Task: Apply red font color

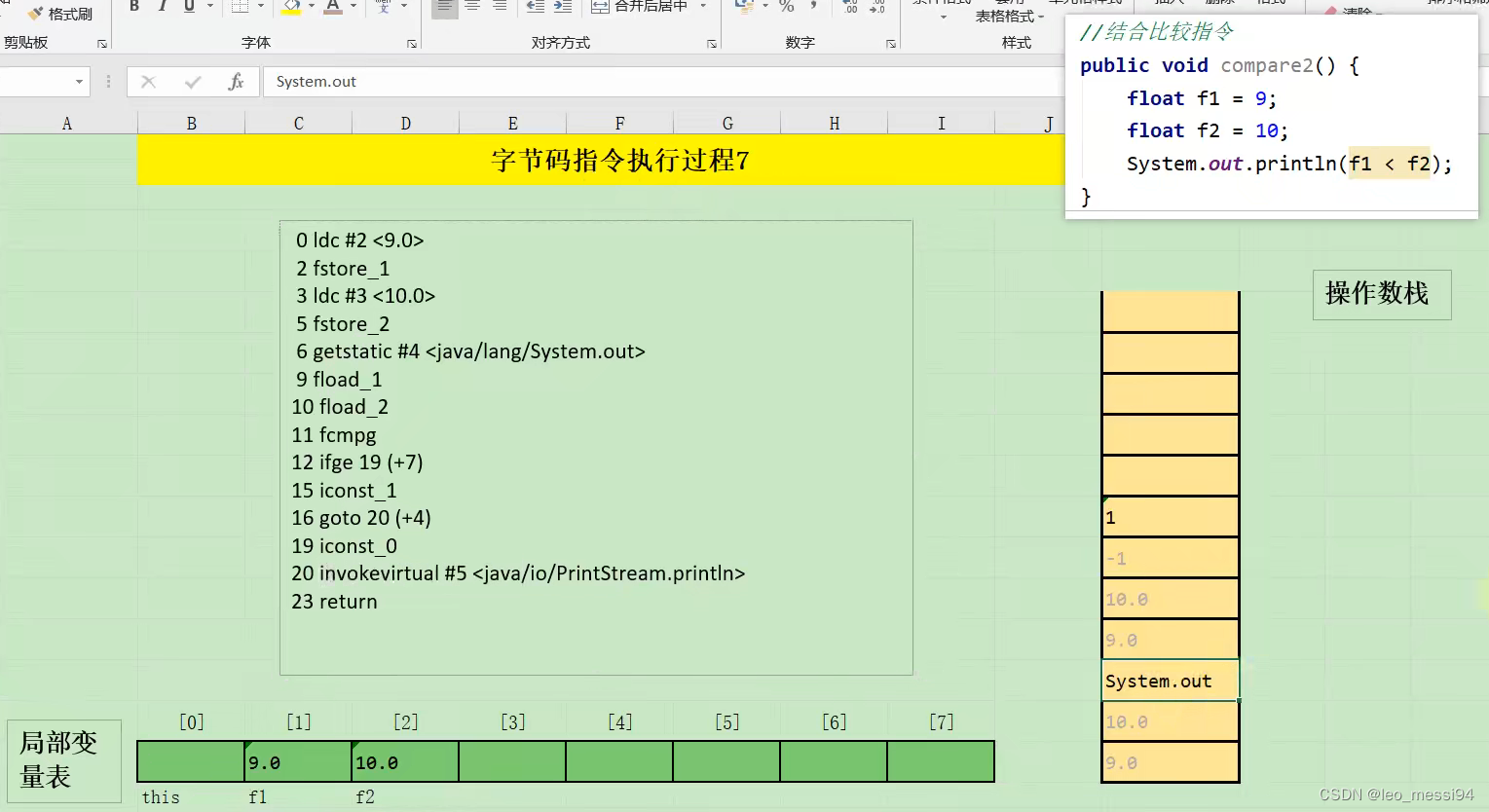Action: 333,6
